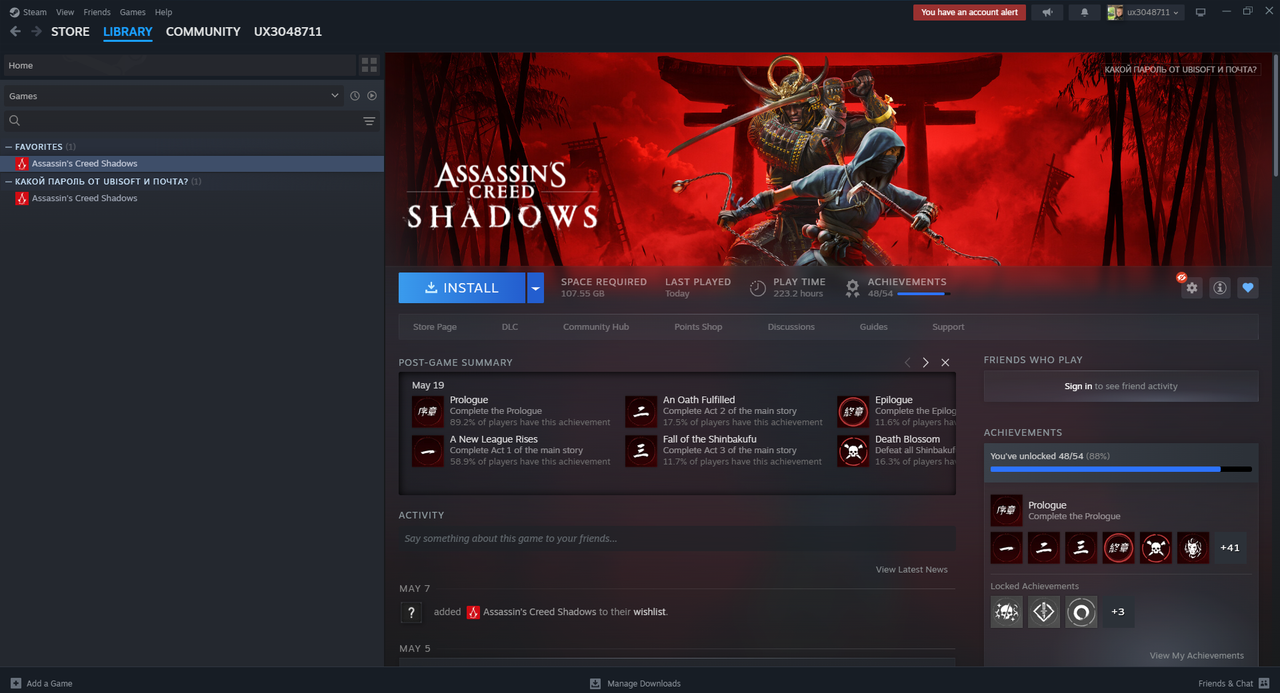Open the Friends & Chat icon

(x=1264, y=683)
